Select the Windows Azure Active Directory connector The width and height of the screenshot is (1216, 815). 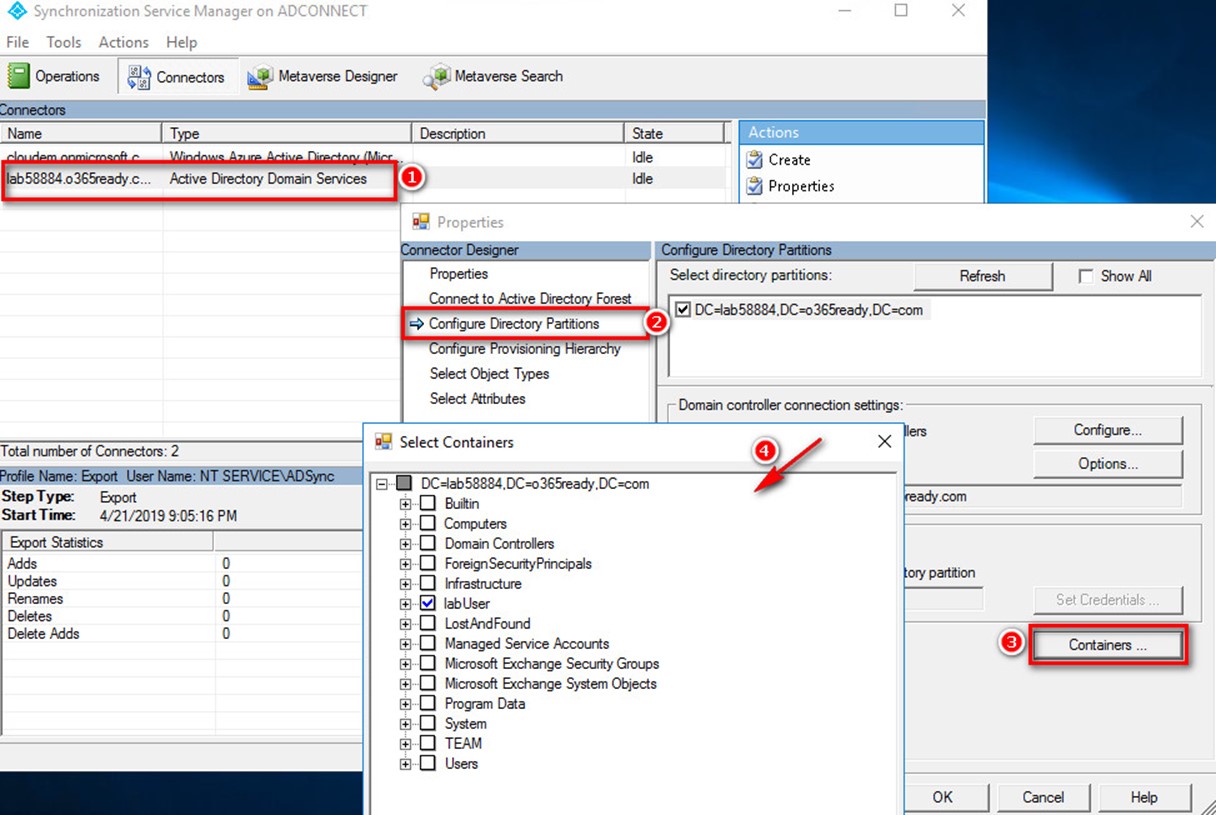pos(363,157)
